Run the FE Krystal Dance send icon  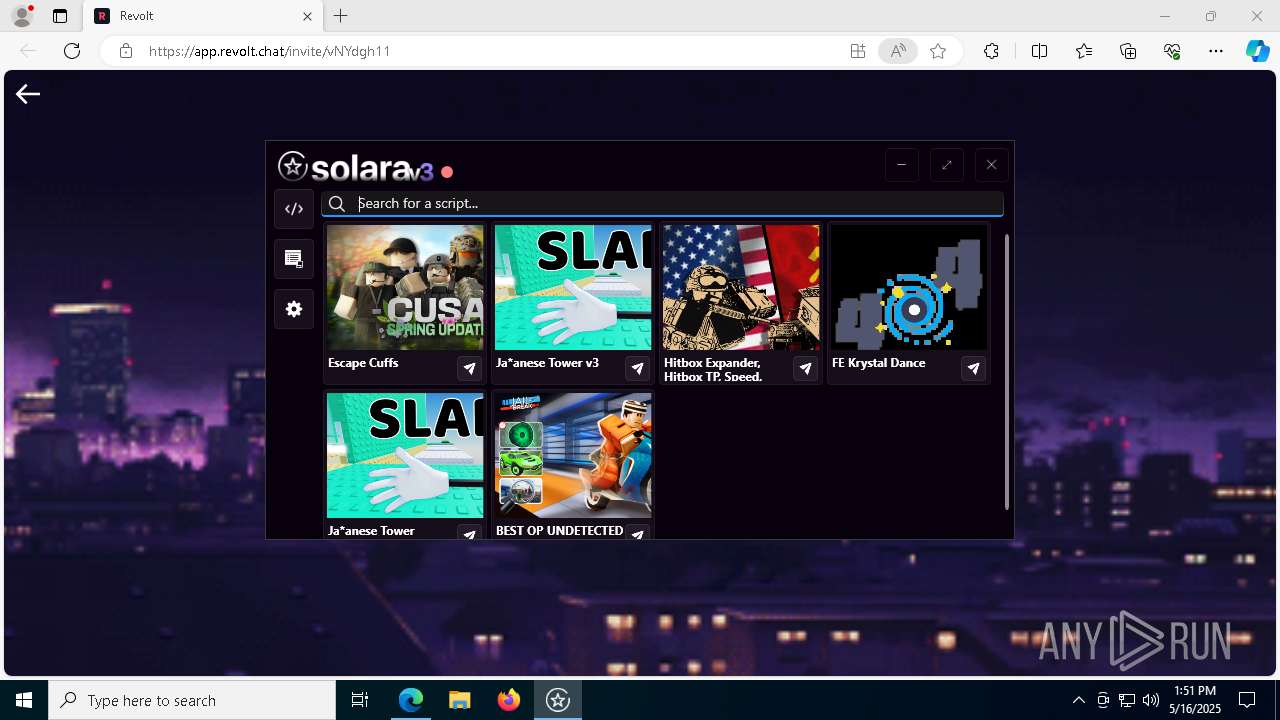point(973,369)
